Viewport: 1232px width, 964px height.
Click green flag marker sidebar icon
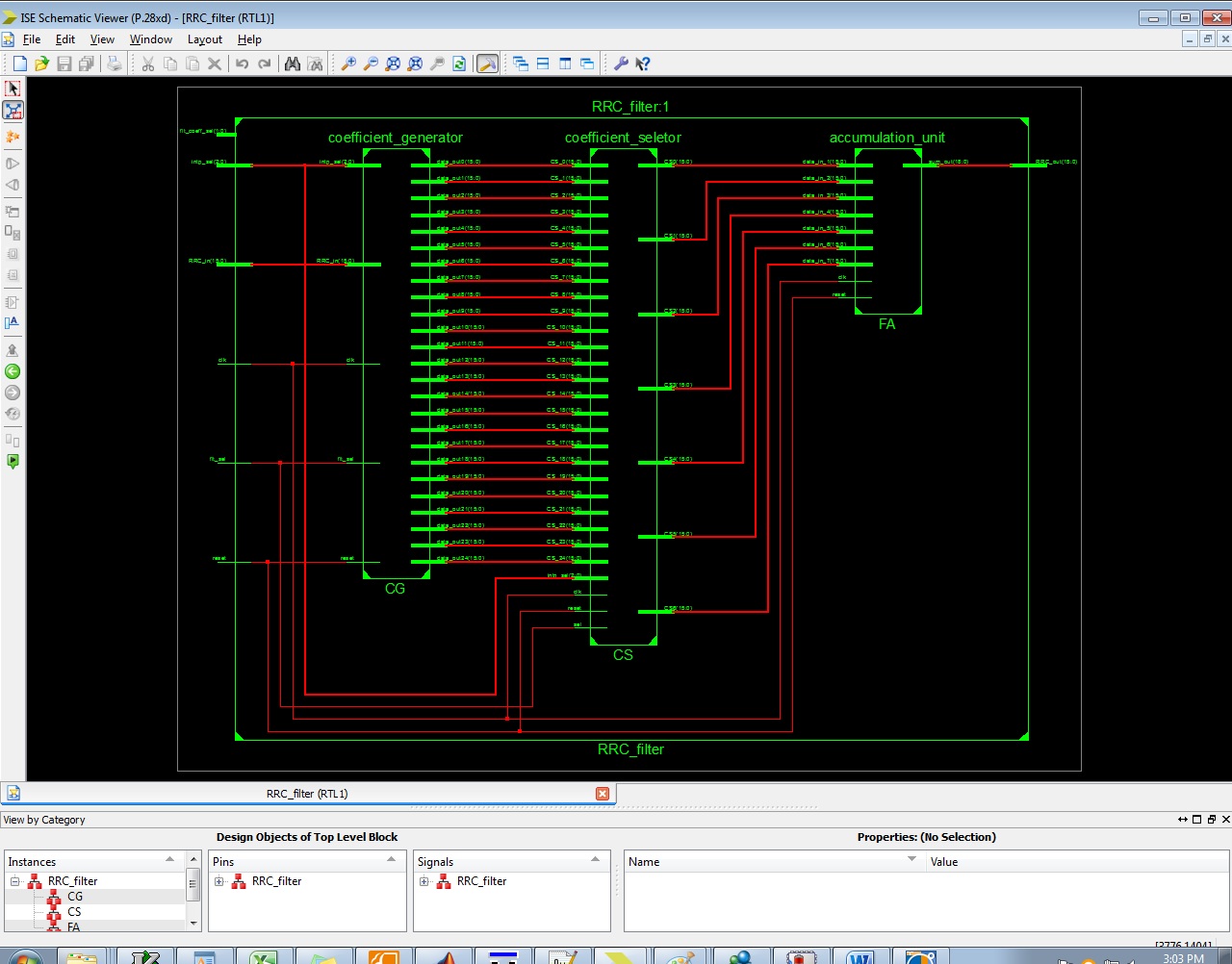(13, 462)
